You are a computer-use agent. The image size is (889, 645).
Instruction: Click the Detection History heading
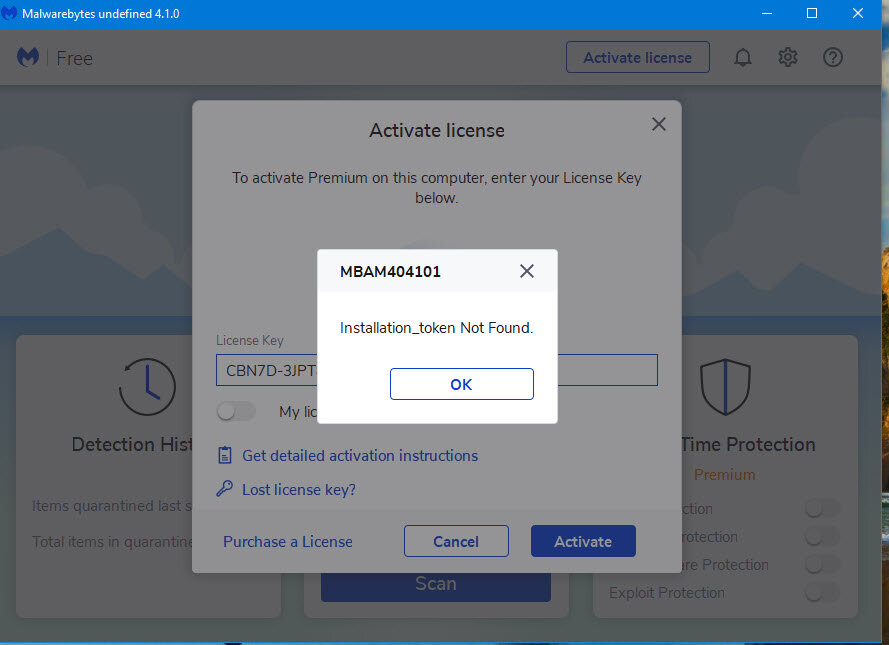click(132, 444)
